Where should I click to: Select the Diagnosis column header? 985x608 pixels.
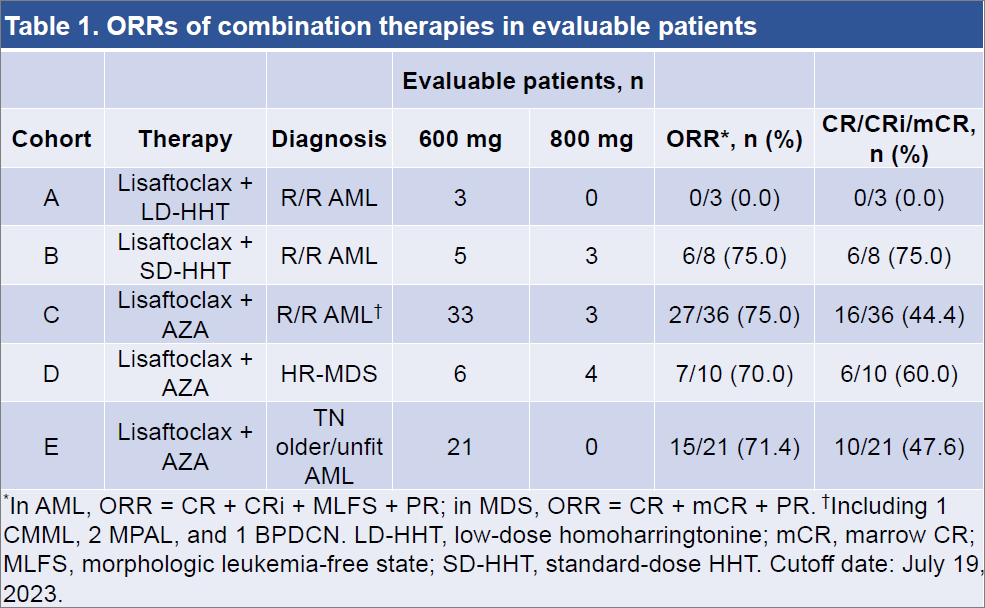click(329, 139)
